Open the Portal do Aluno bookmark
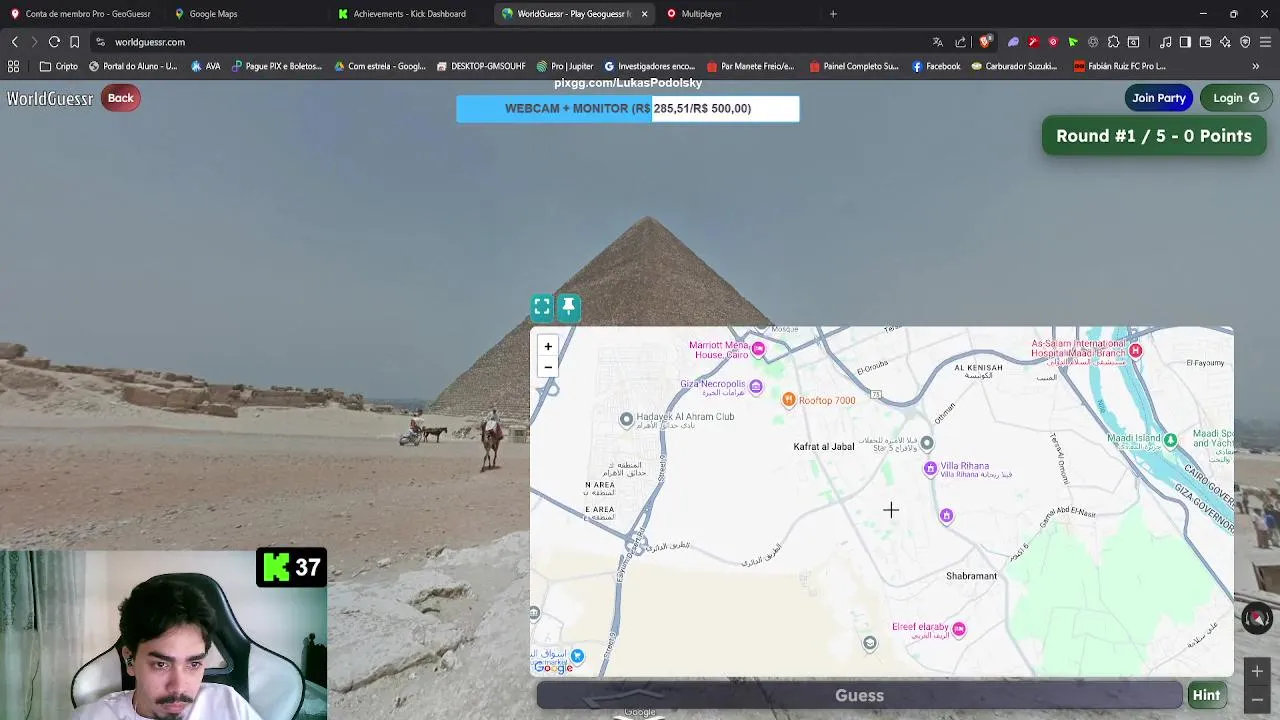Viewport: 1280px width, 720px height. 133,66
